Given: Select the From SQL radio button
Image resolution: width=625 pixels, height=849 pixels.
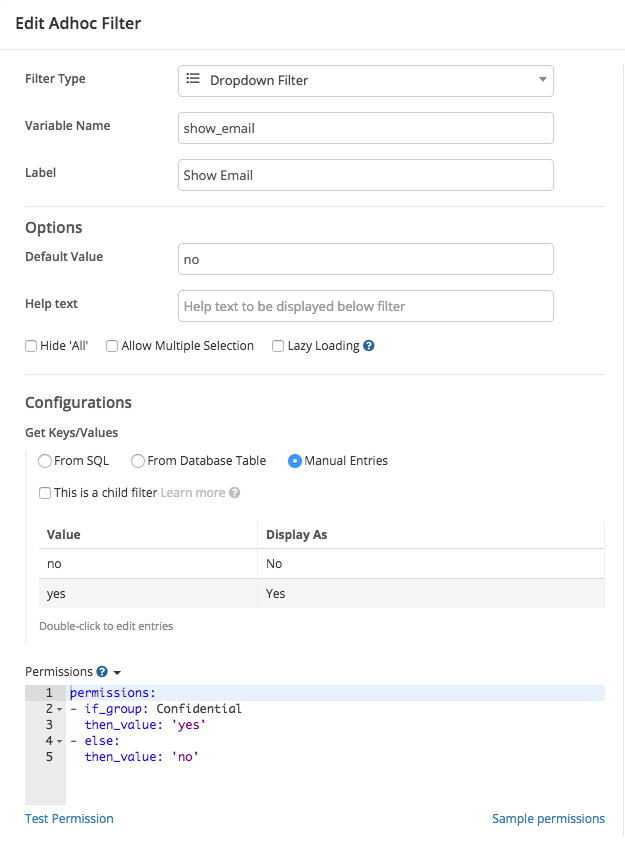Looking at the screenshot, I should pyautogui.click(x=44, y=460).
